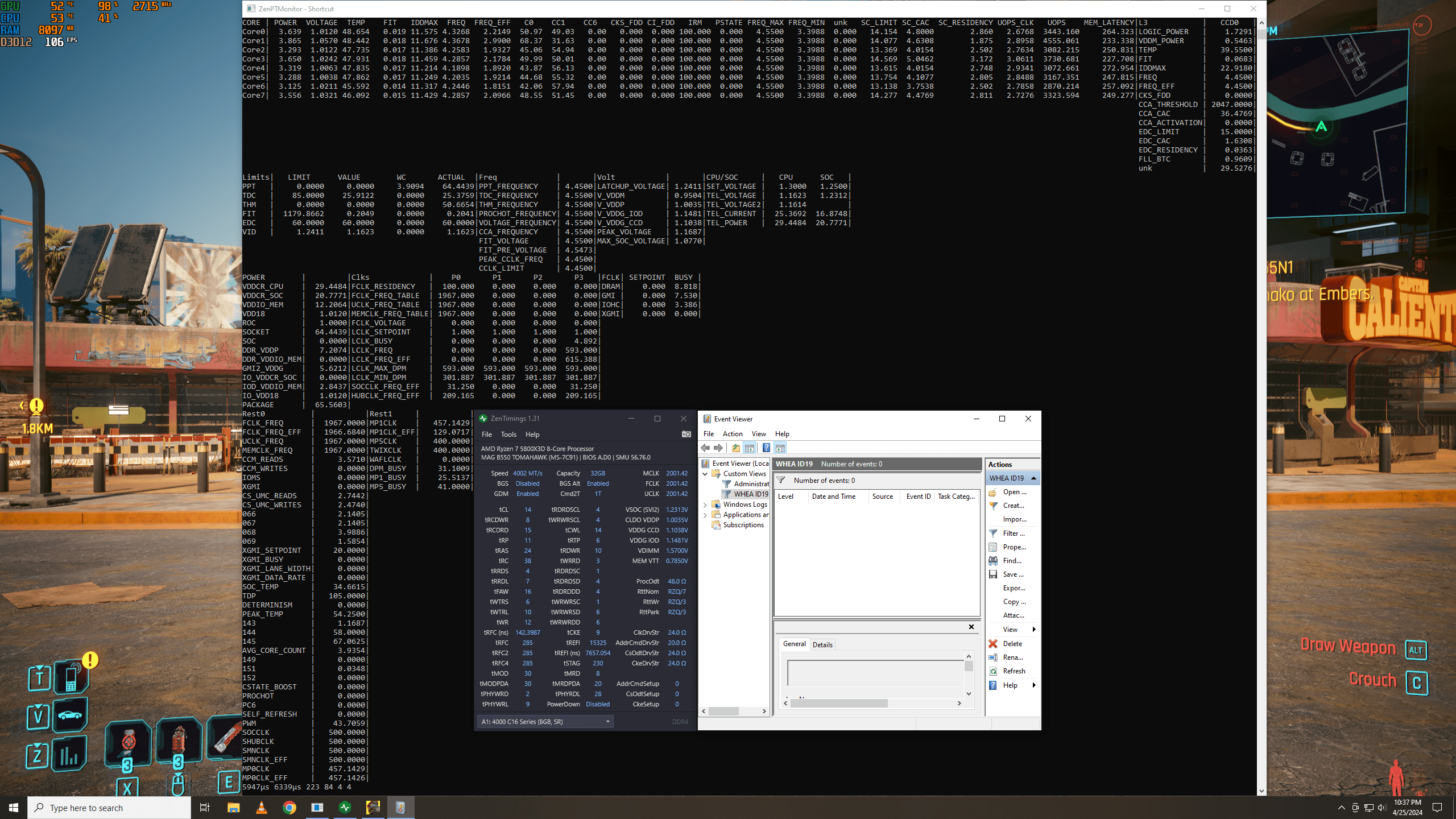The image size is (1456, 819).
Task: Click the Properties action link
Action: [1014, 547]
